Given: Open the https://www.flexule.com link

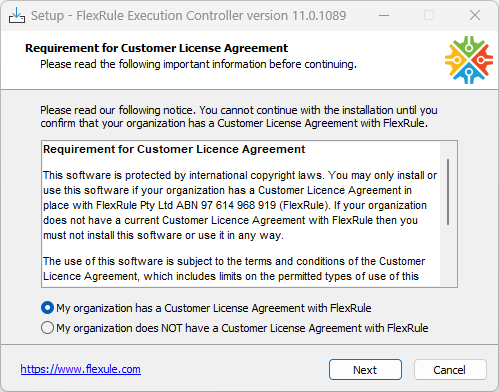Looking at the screenshot, I should click(x=81, y=369).
